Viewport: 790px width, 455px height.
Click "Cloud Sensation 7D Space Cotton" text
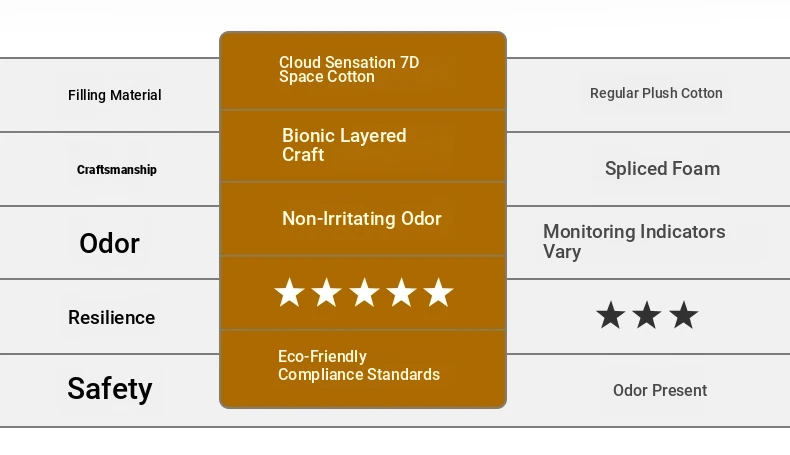[x=349, y=70]
